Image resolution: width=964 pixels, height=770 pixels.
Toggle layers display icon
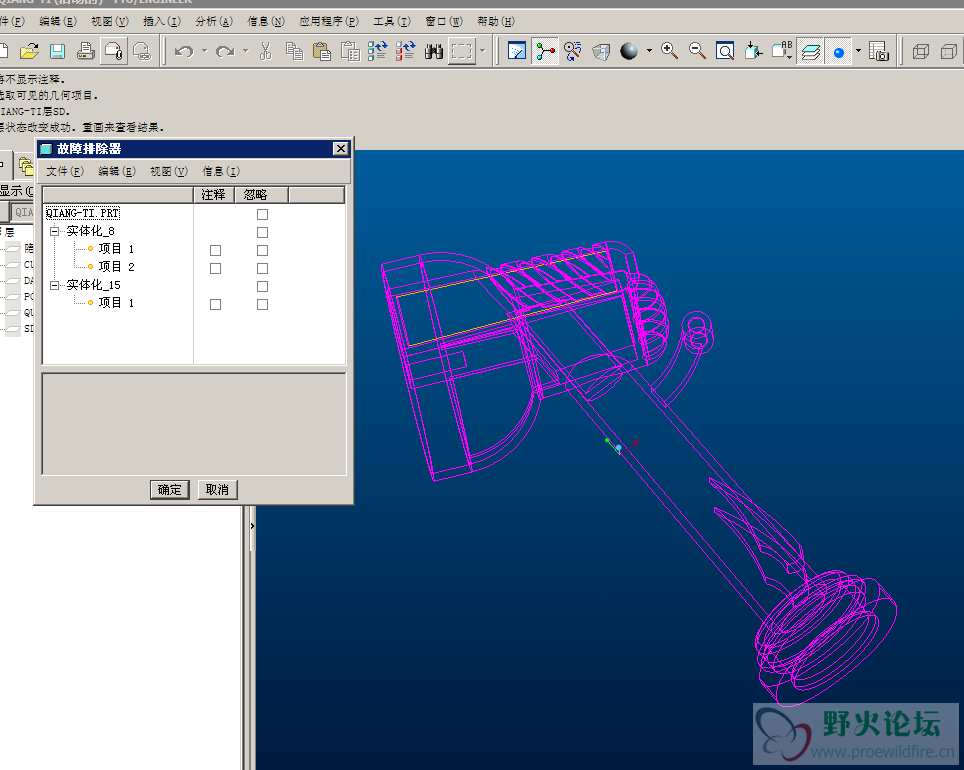coord(810,52)
